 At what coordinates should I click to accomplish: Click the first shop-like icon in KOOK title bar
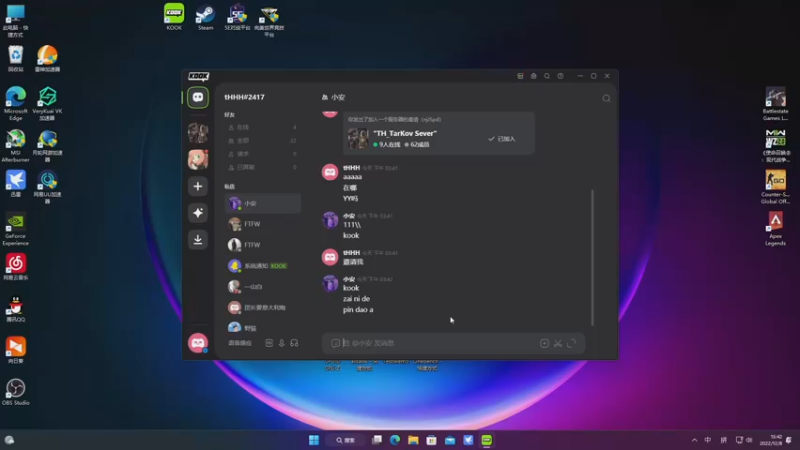point(520,76)
